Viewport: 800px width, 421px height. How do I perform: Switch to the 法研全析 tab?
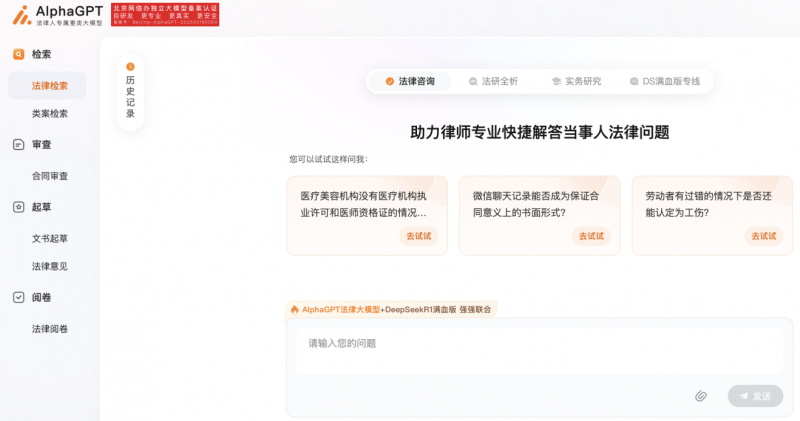(493, 81)
